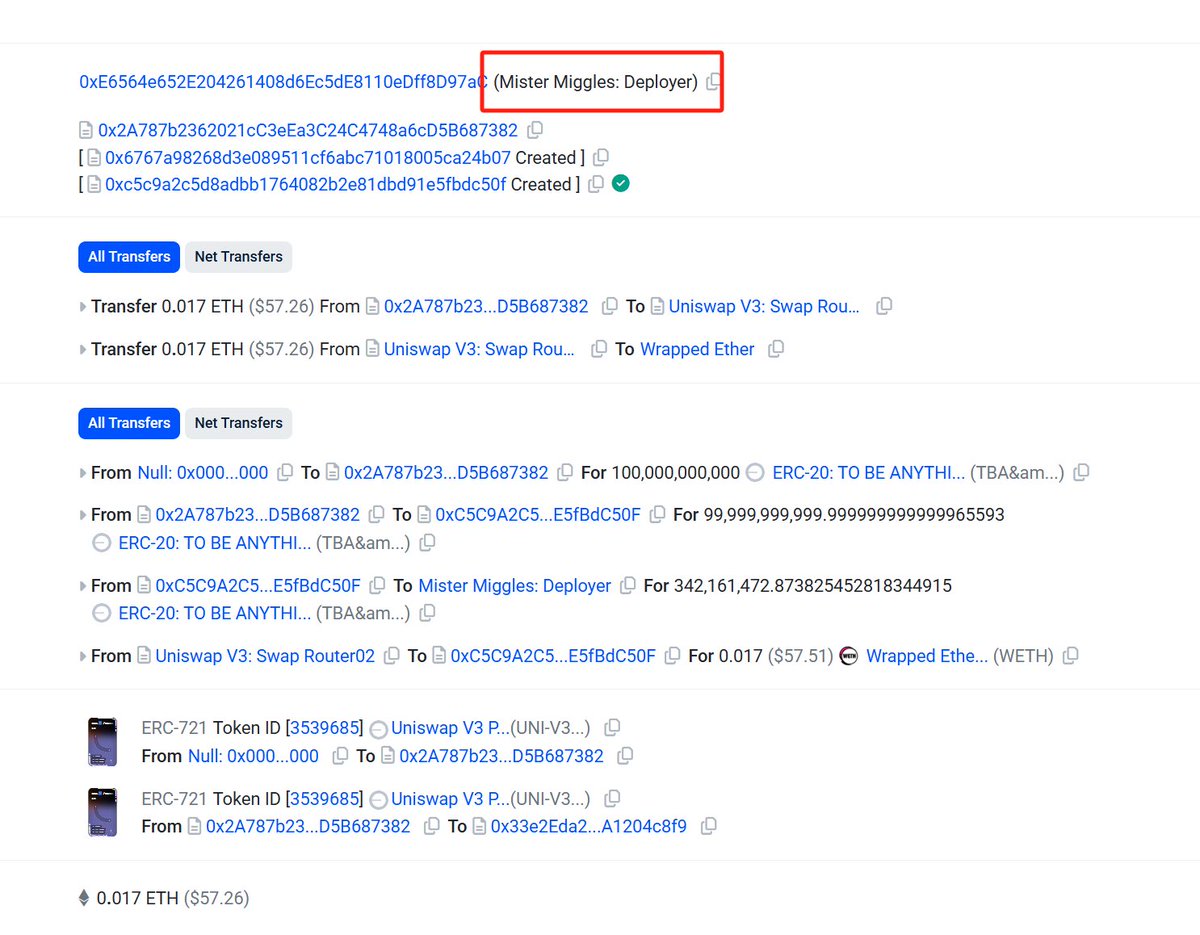Copy the From 0x2A787b23 address in the second ERC-721 entry
Screen dimensions: 1200x935
pyautogui.click(x=431, y=827)
